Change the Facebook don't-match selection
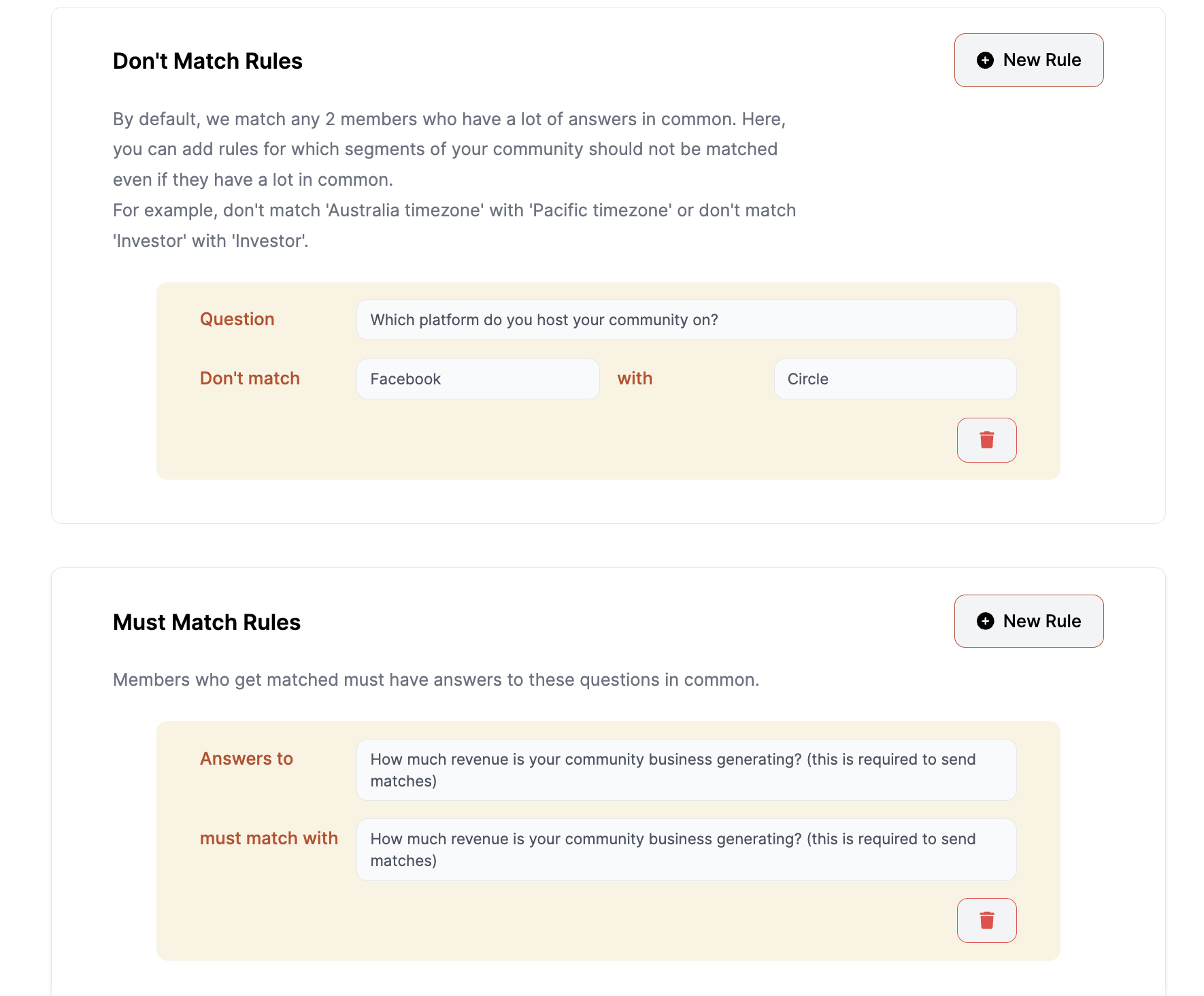This screenshot has height=996, width=1204. [478, 379]
